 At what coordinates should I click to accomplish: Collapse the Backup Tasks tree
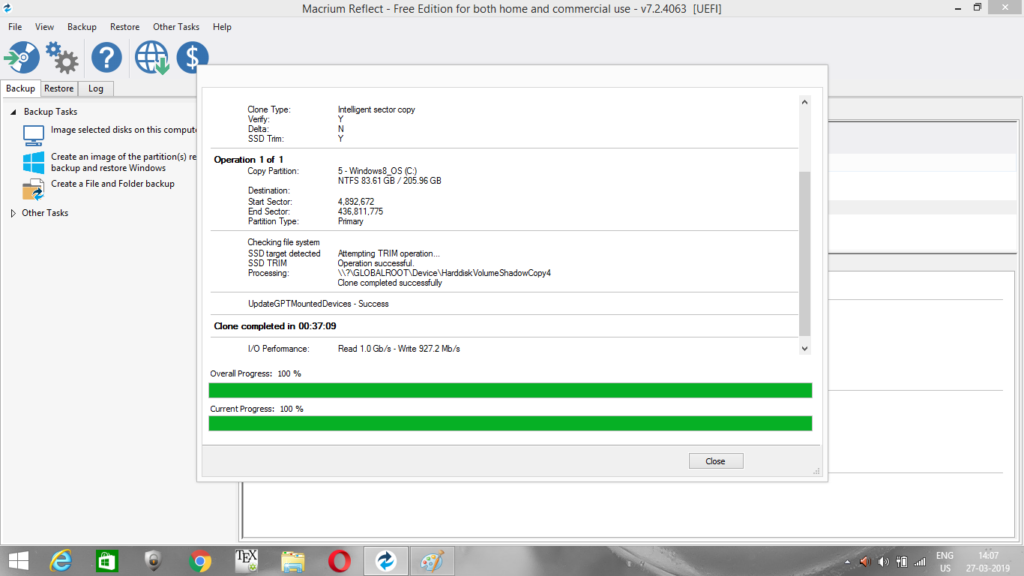pyautogui.click(x=13, y=112)
